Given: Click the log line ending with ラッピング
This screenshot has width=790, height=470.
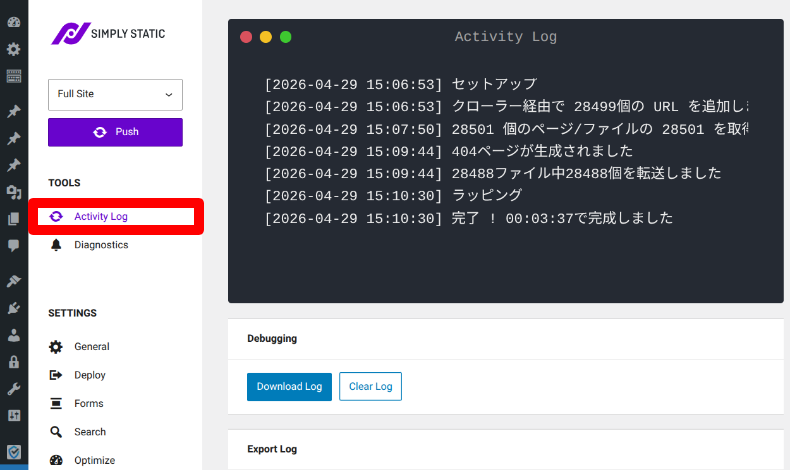Looking at the screenshot, I should (393, 195).
